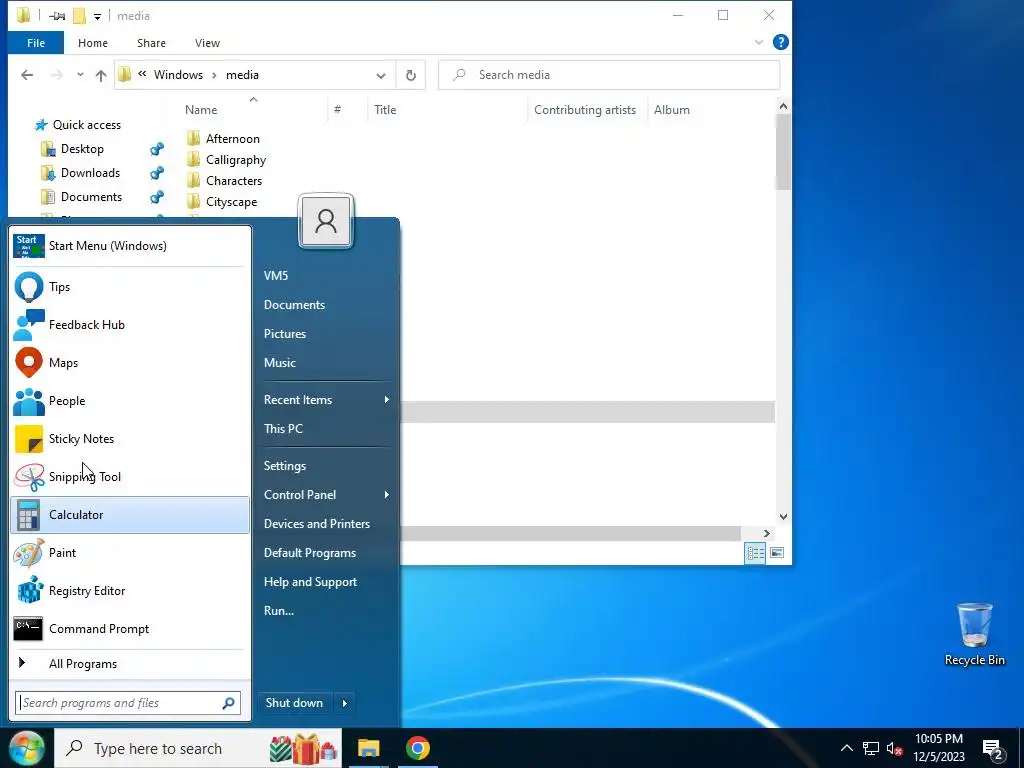Screen dimensions: 1024x768
Task: Sort by Contributing artists column
Action: (x=586, y=110)
